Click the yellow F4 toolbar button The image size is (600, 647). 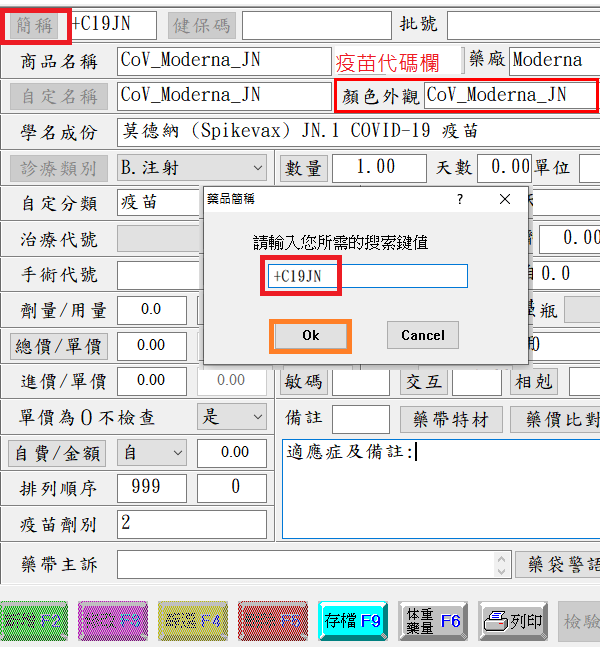point(192,621)
